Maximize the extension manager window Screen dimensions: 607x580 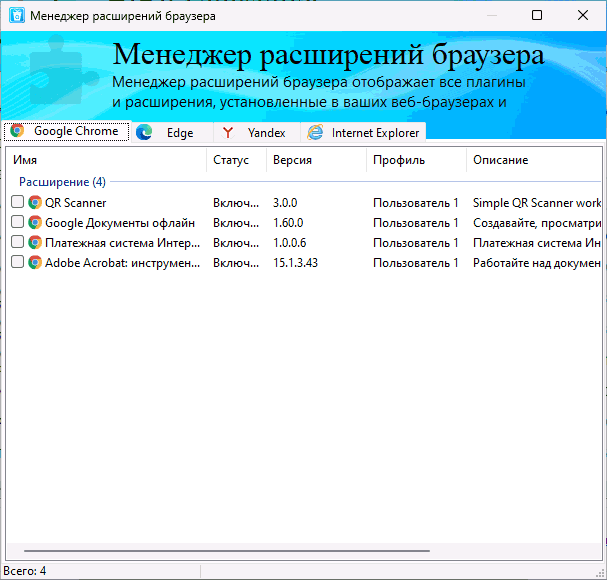[x=537, y=15]
